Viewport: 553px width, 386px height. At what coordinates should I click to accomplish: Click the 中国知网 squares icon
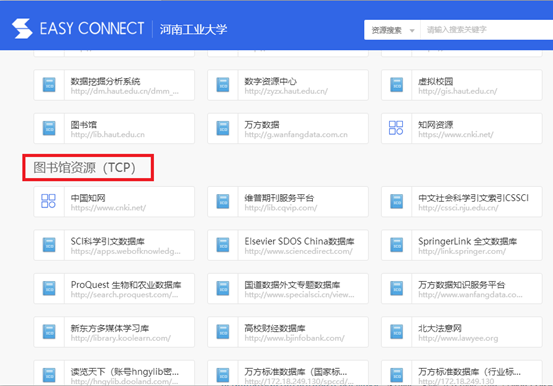pos(48,201)
